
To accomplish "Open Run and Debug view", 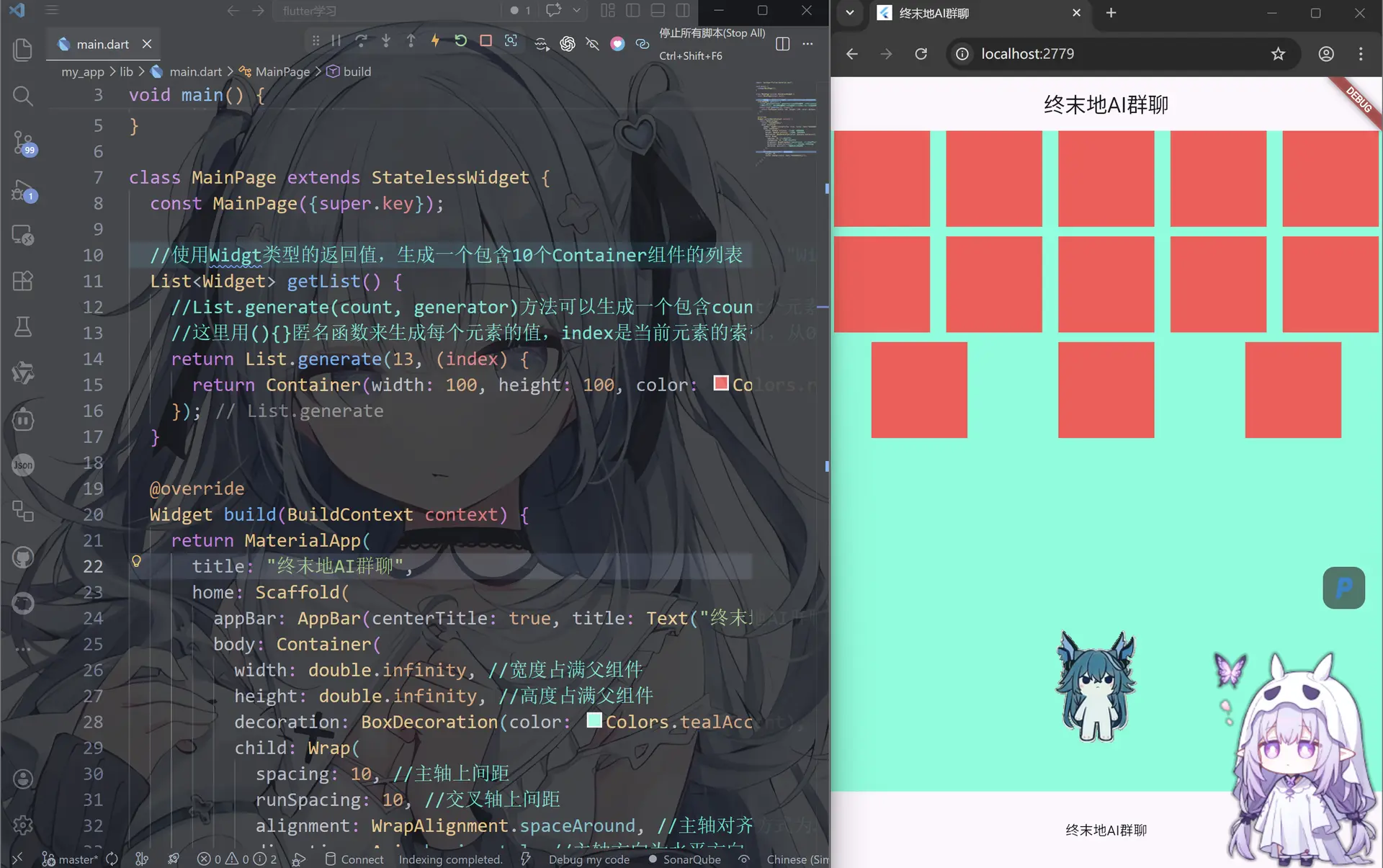I will 24,190.
